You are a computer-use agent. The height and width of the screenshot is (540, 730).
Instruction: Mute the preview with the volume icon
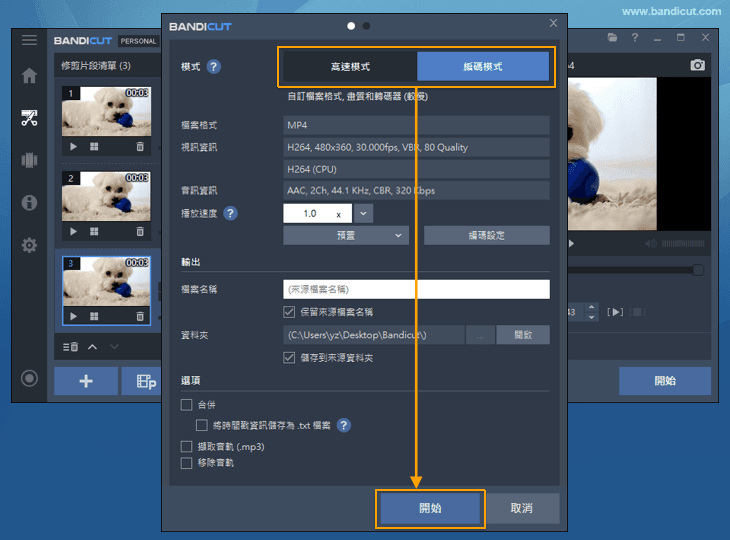651,243
